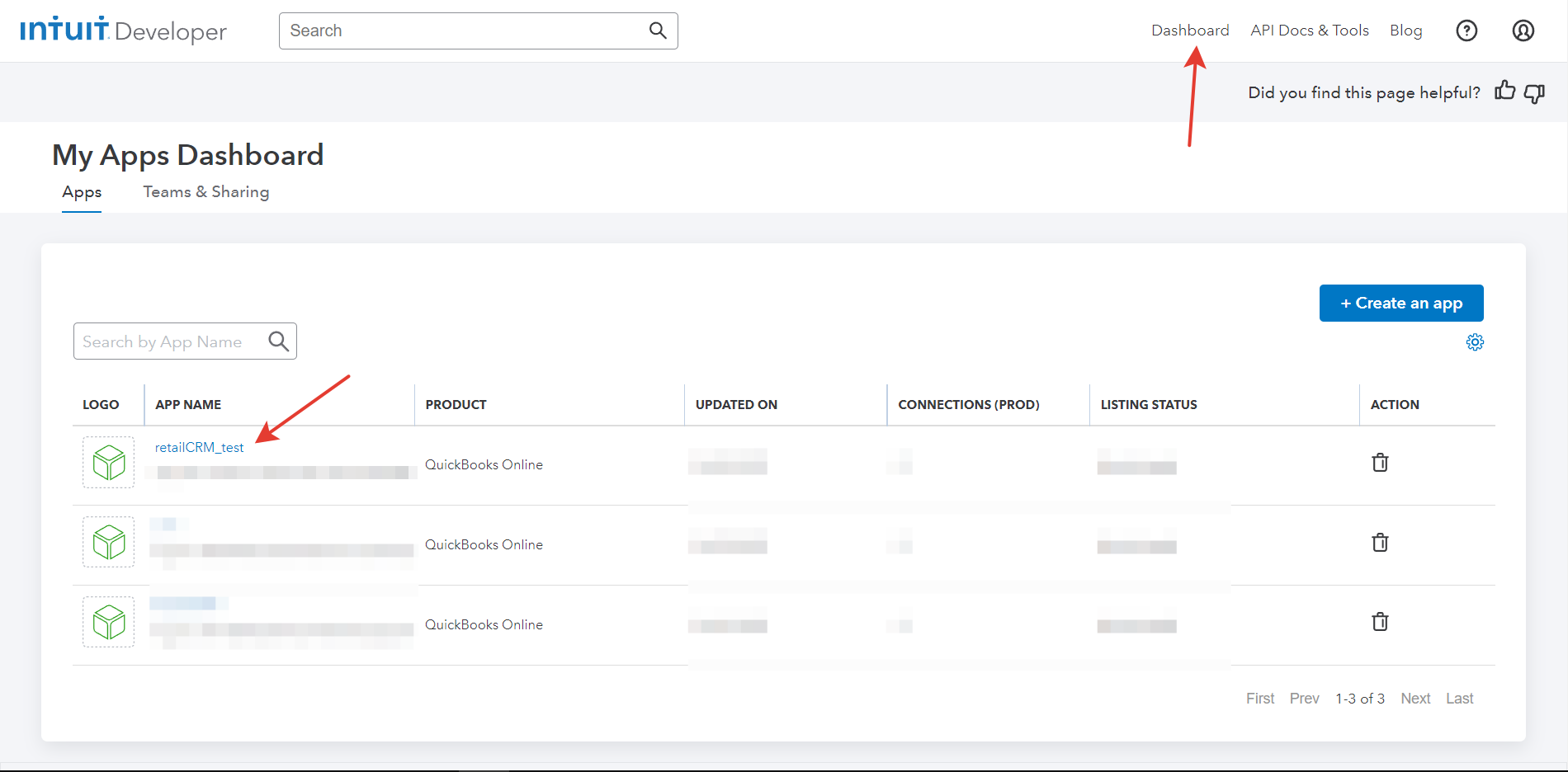This screenshot has width=1568, height=772.
Task: Click QuickBooks Online in retailCRM_test row
Action: tap(484, 464)
